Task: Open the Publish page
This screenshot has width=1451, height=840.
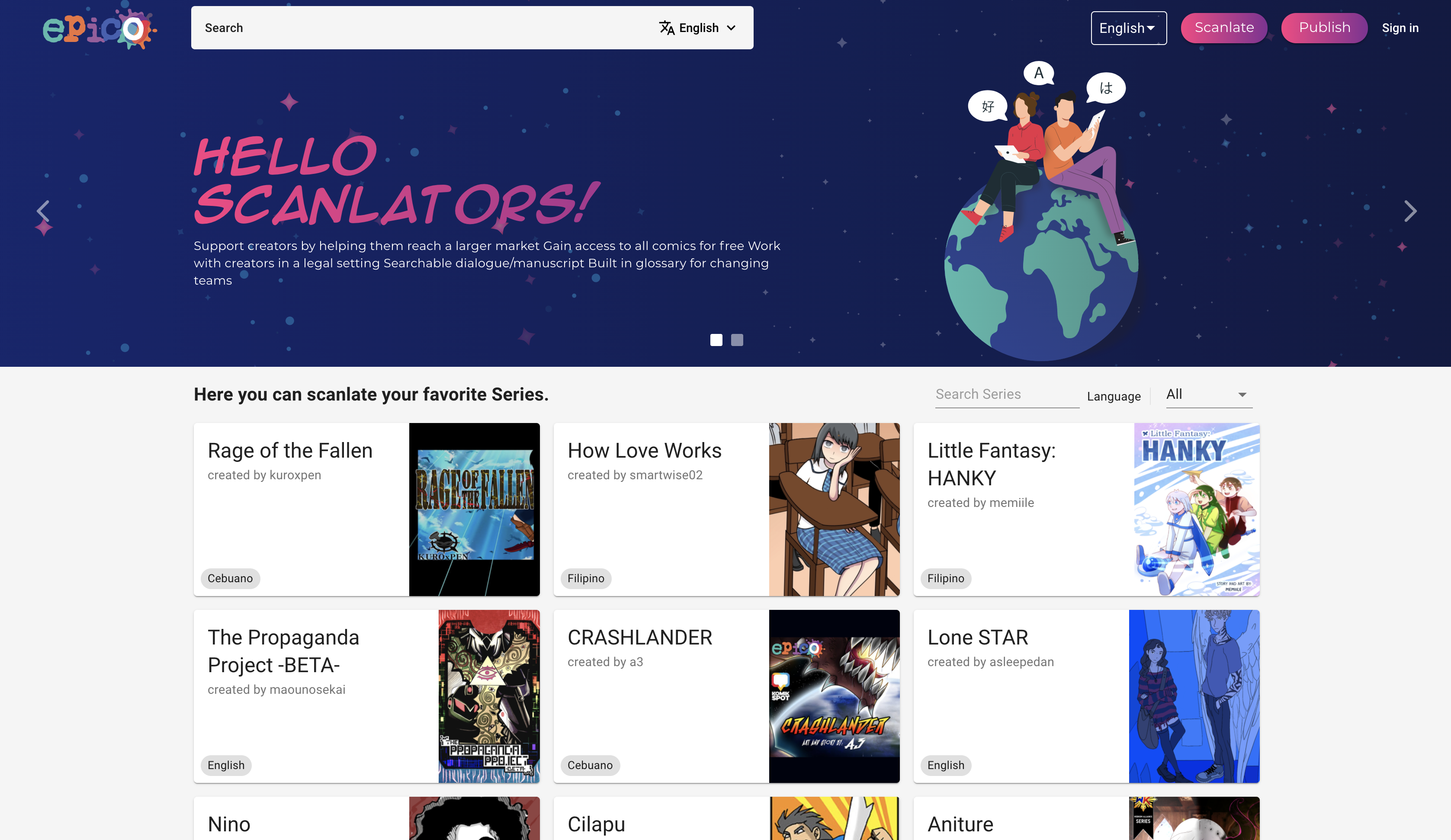Action: tap(1324, 28)
